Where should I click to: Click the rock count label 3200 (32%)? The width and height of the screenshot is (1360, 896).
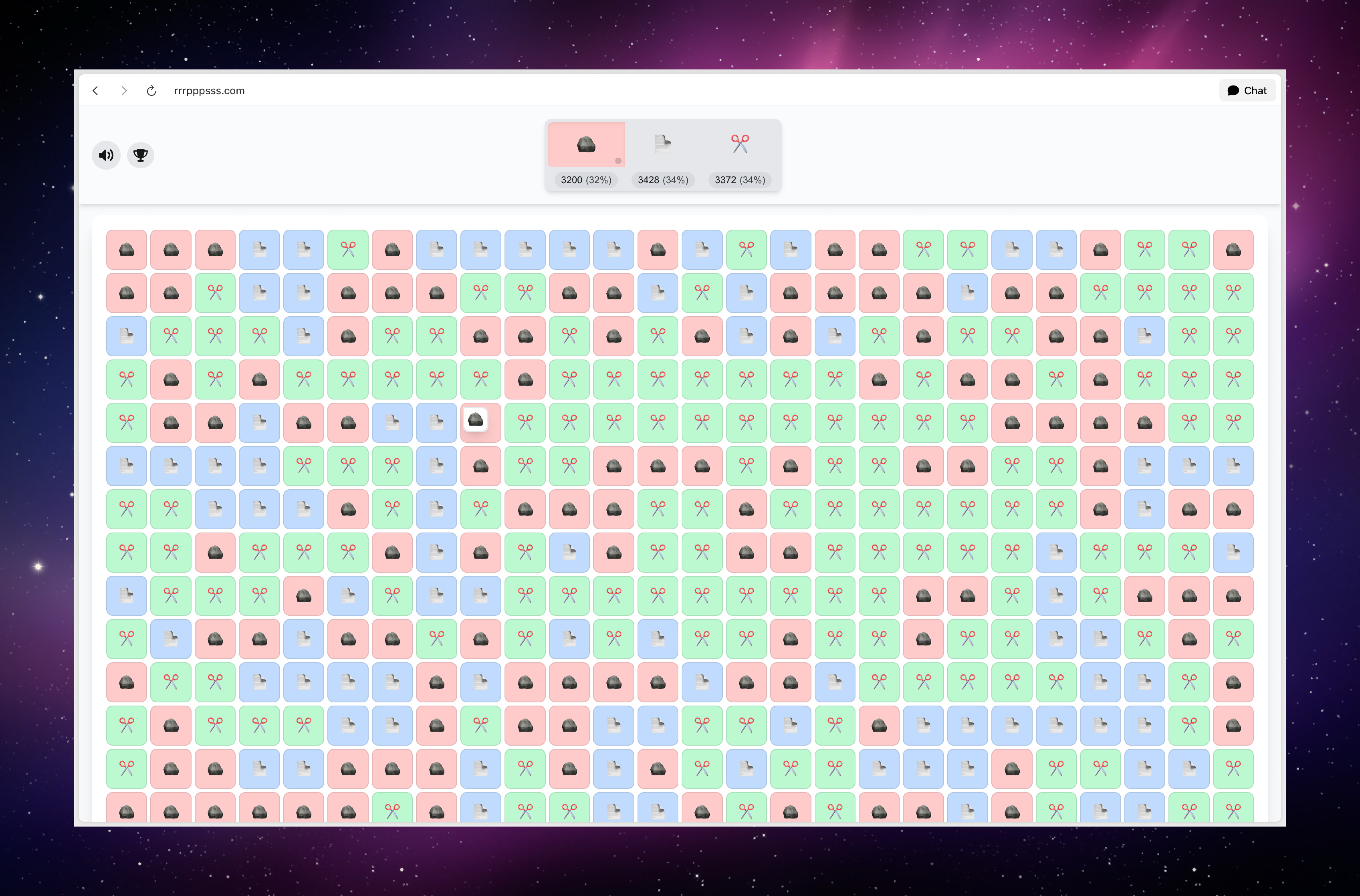(x=585, y=179)
